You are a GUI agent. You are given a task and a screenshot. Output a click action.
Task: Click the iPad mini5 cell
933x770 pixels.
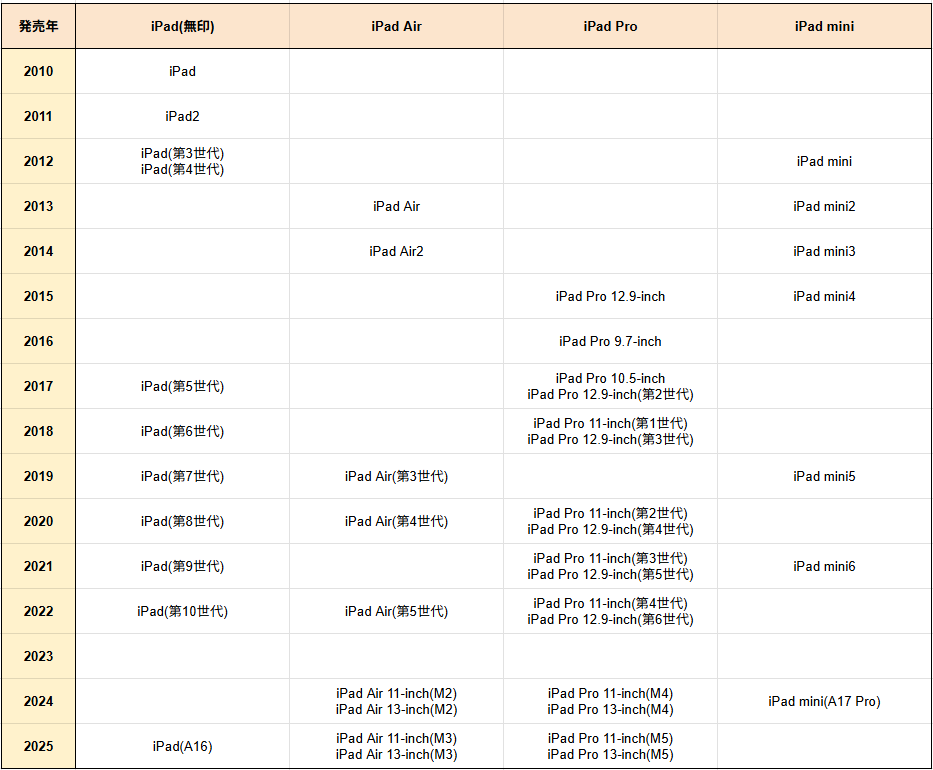click(824, 477)
